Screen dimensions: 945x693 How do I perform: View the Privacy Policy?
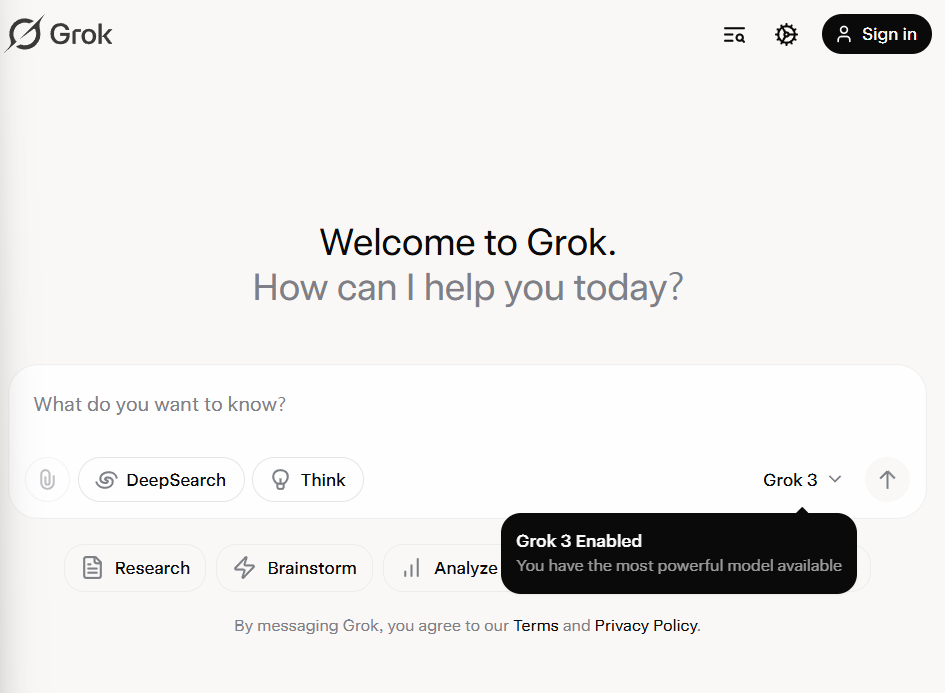coord(645,625)
